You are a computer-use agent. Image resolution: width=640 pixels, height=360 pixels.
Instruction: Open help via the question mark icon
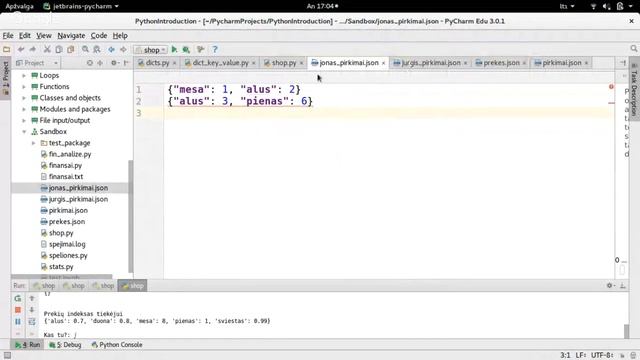215,49
